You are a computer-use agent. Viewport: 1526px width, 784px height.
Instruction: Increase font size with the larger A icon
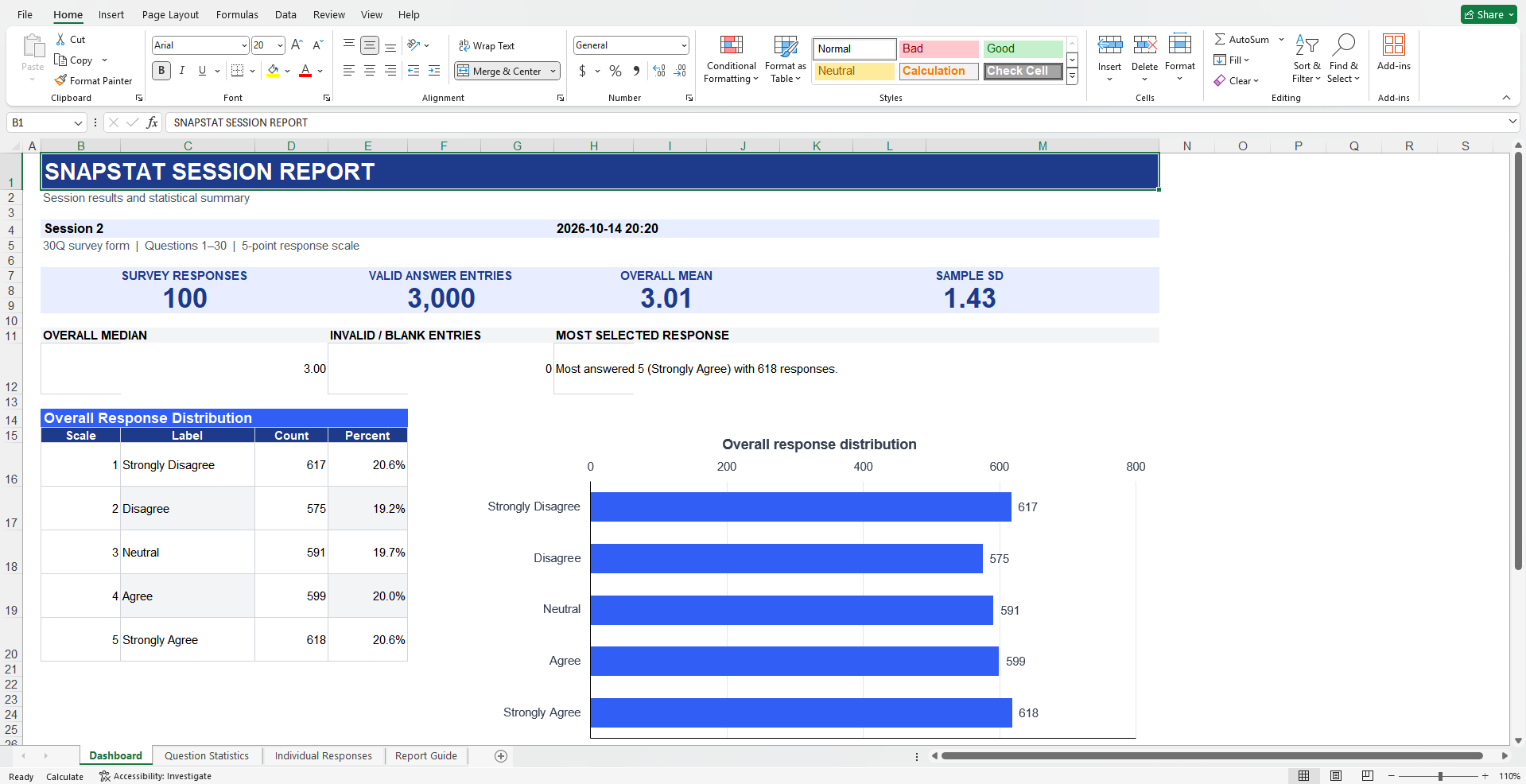coord(297,45)
